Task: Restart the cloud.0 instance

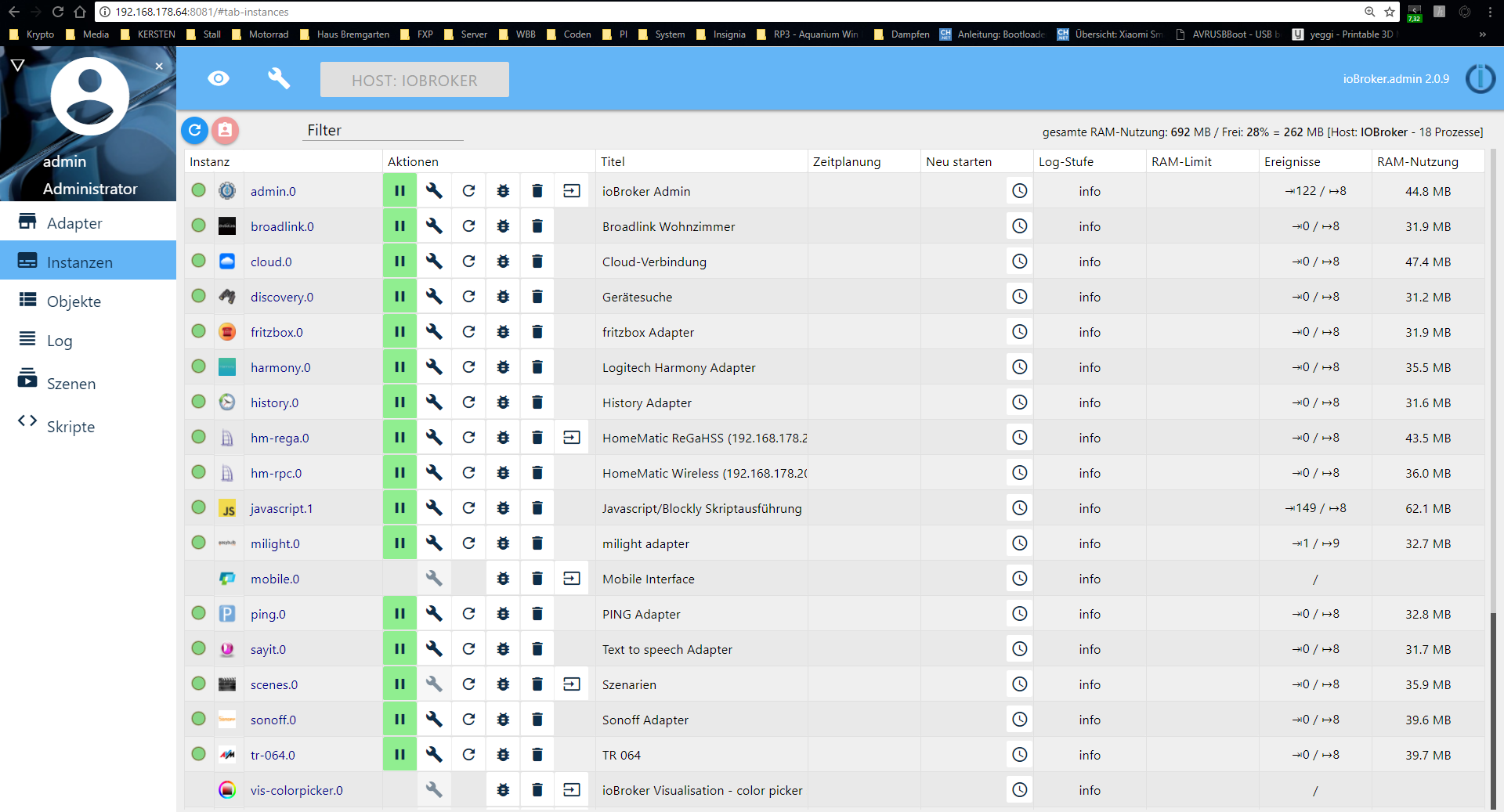Action: click(x=468, y=262)
